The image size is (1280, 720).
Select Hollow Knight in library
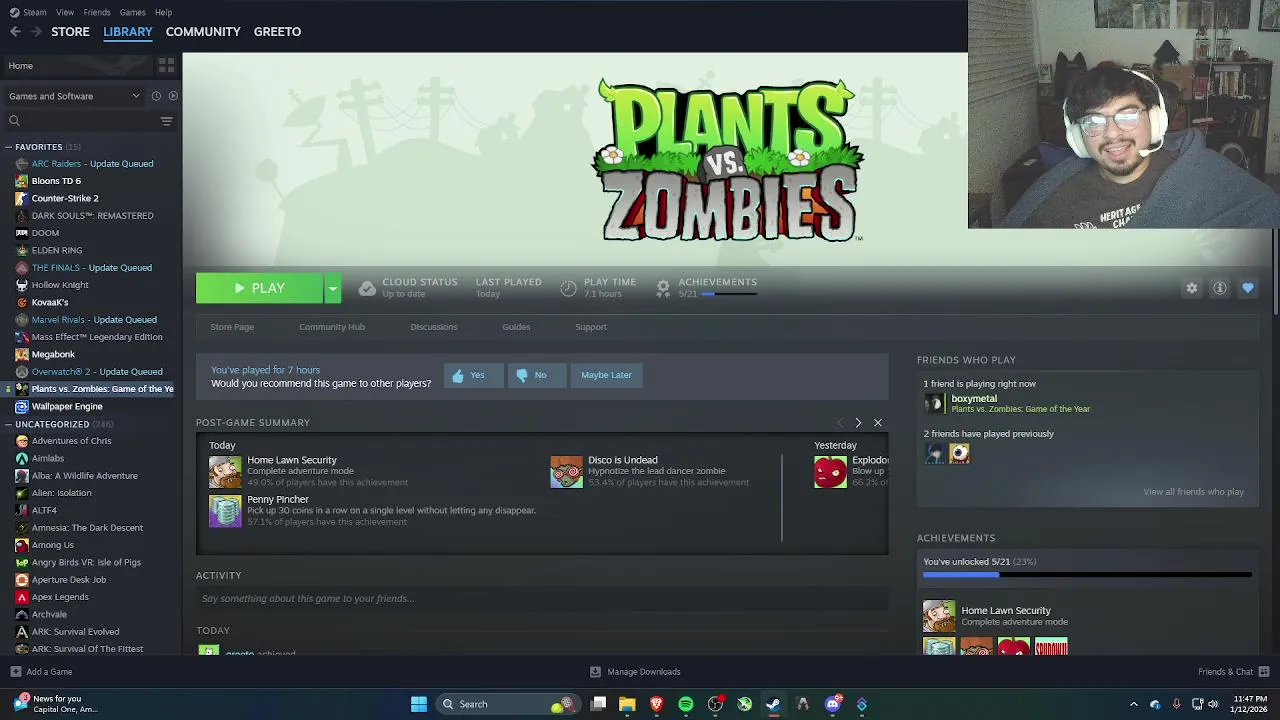pos(60,285)
